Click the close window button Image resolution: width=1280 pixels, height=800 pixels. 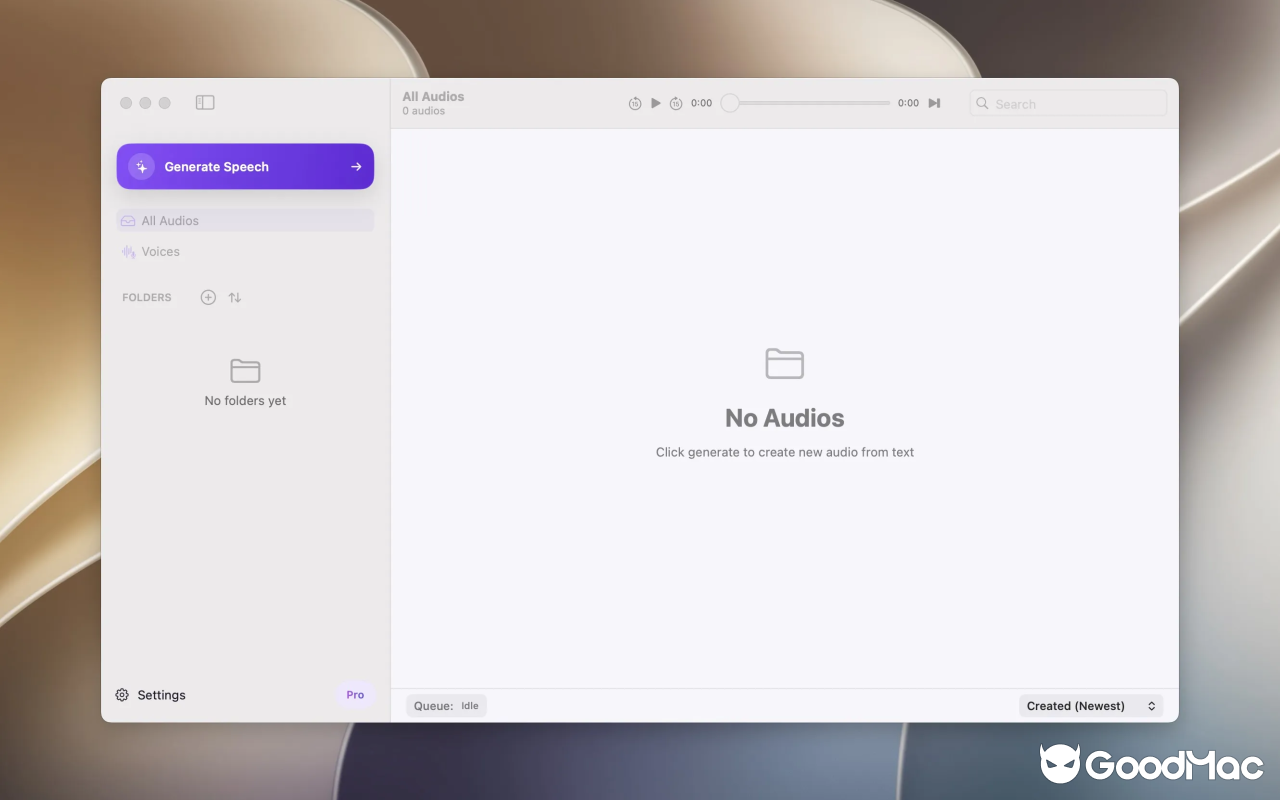[x=126, y=103]
